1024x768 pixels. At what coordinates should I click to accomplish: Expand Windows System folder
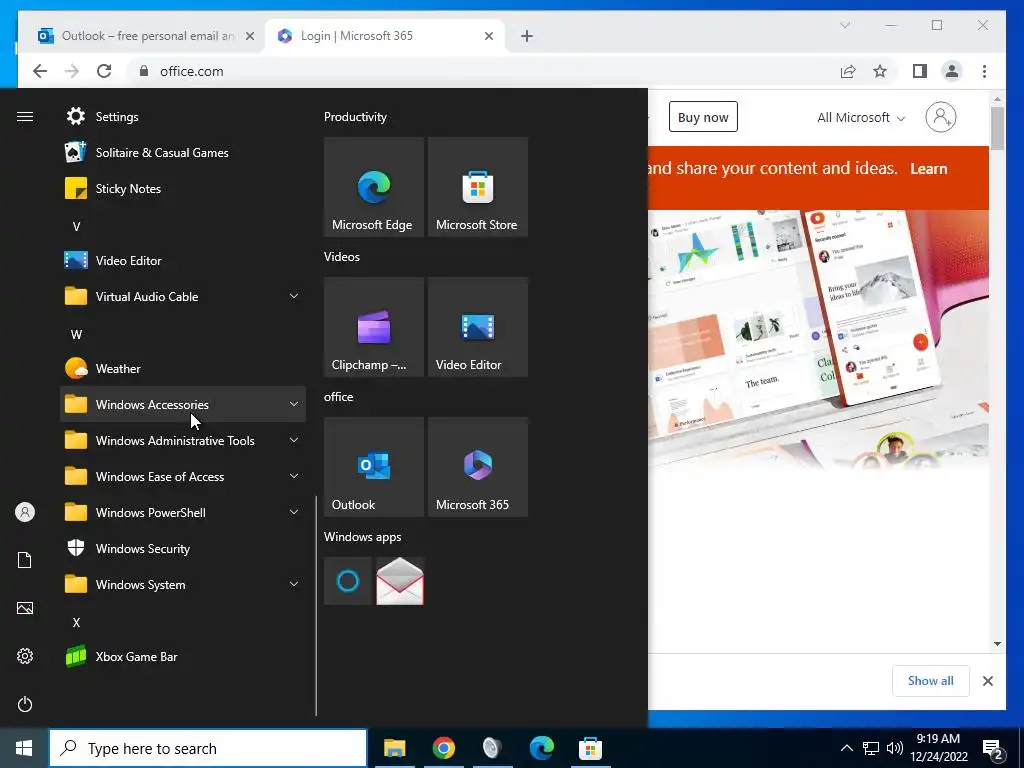pyautogui.click(x=183, y=584)
